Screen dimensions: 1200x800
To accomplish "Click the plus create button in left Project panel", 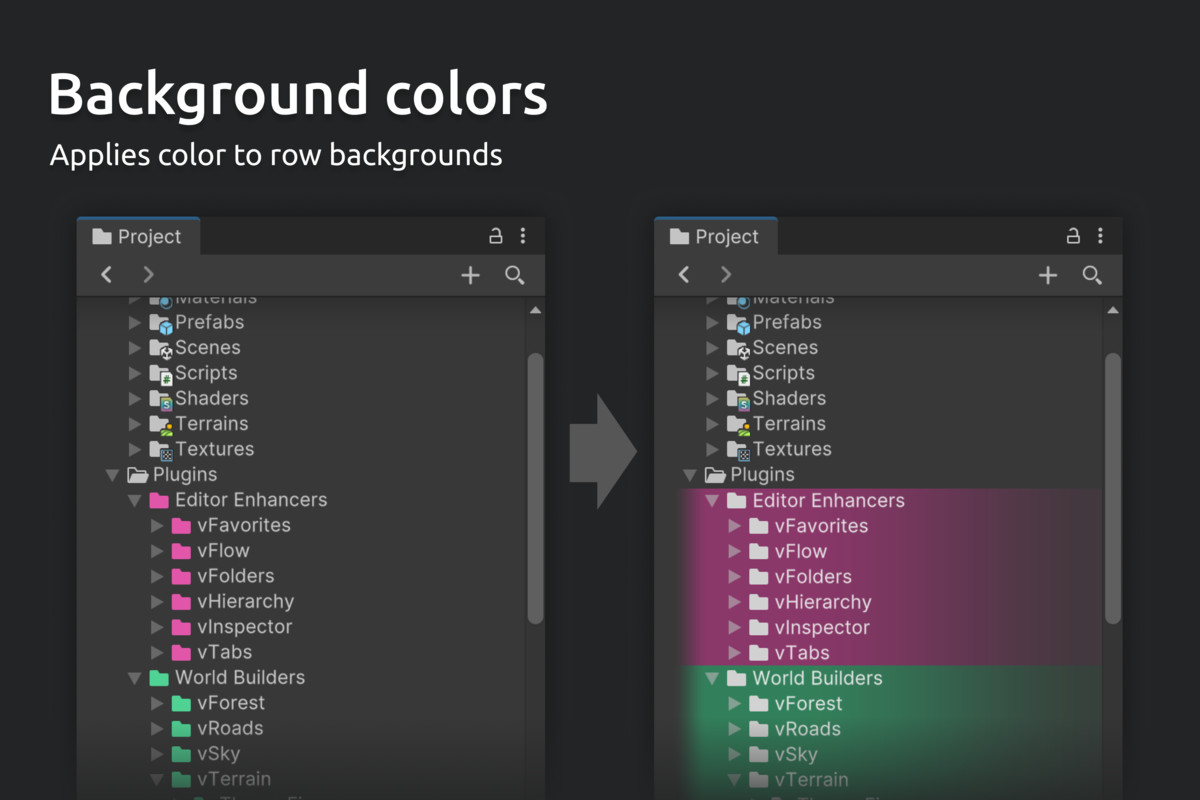I will (470, 276).
